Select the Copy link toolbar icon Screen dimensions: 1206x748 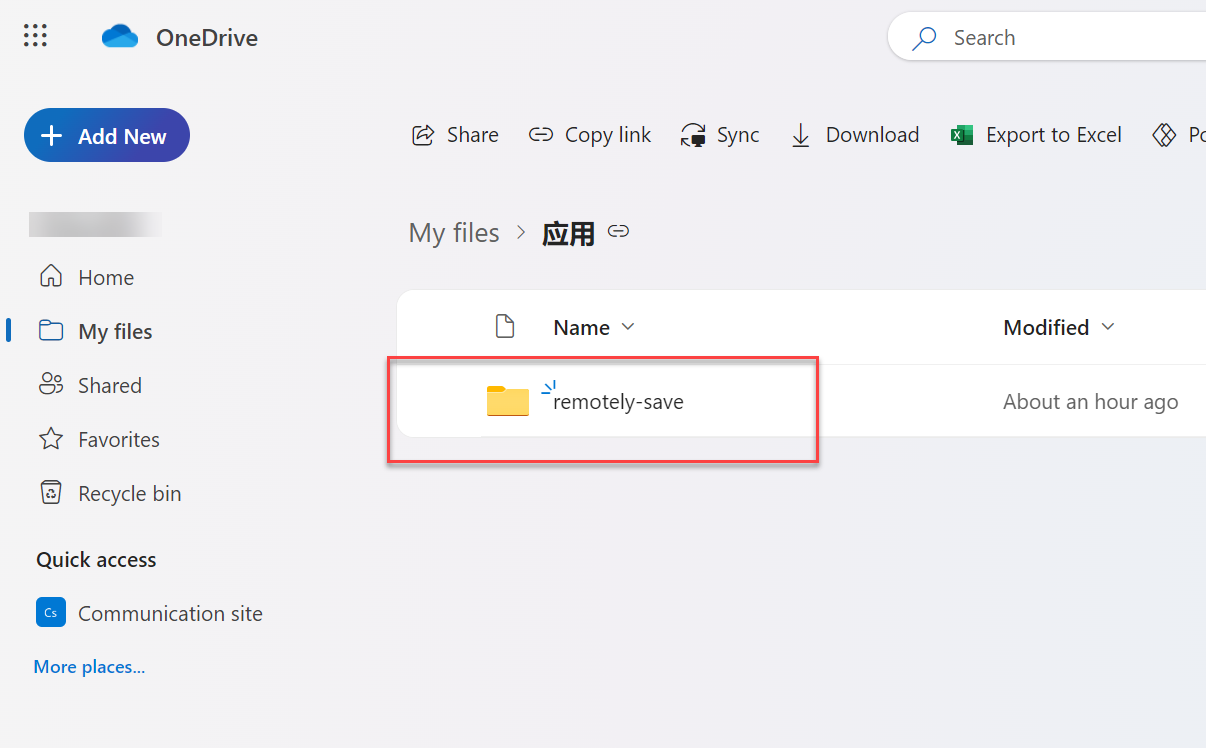[x=540, y=134]
